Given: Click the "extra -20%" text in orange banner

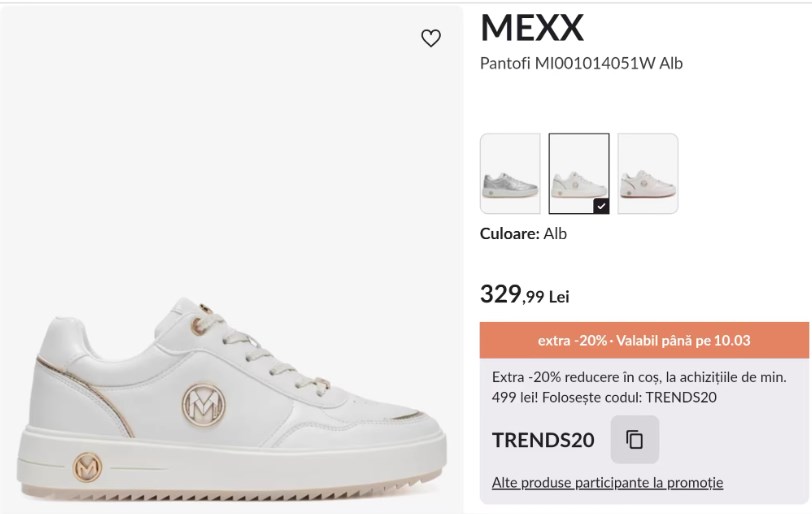Looking at the screenshot, I should [x=572, y=340].
